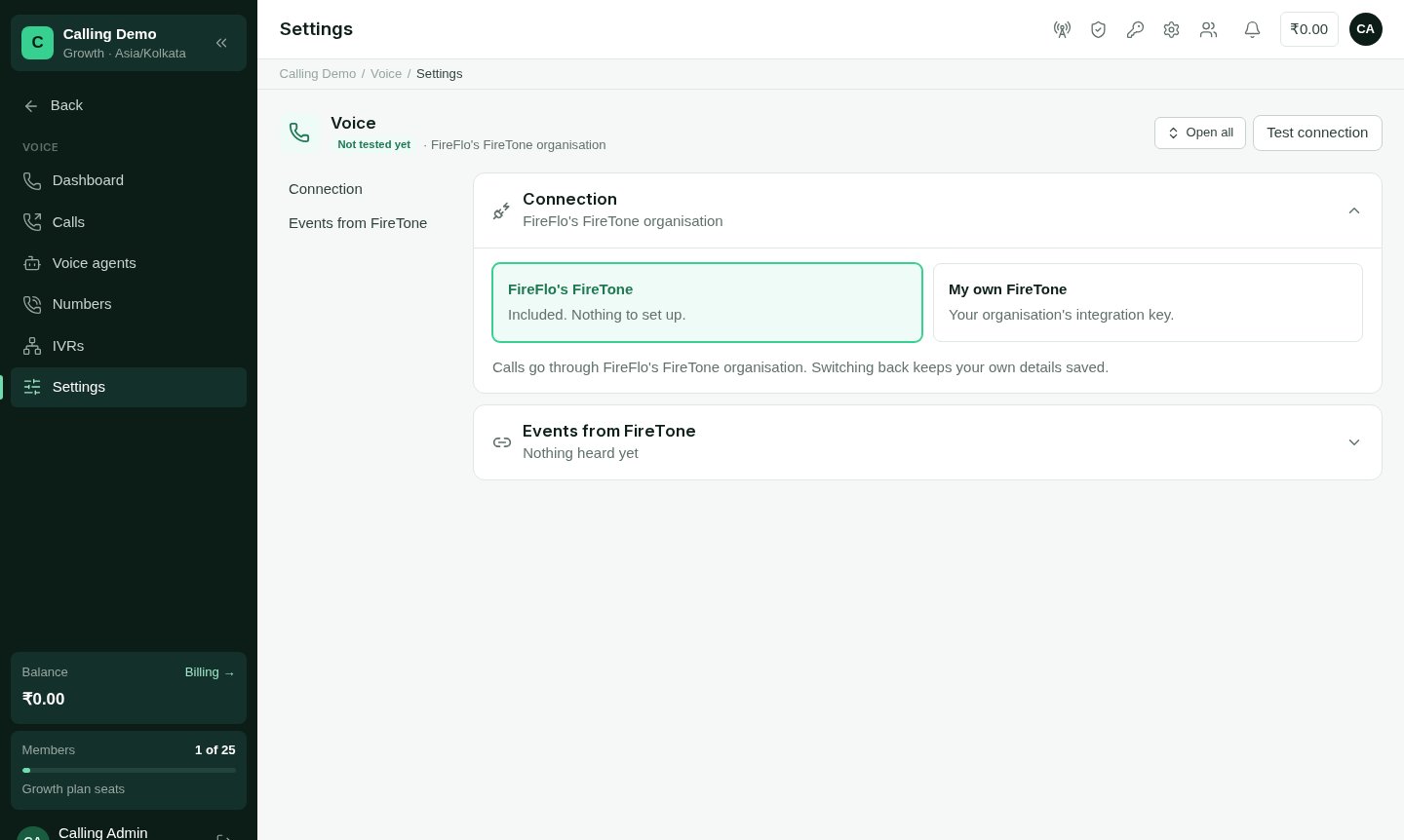Collapse the Connection section chevron

click(1354, 210)
